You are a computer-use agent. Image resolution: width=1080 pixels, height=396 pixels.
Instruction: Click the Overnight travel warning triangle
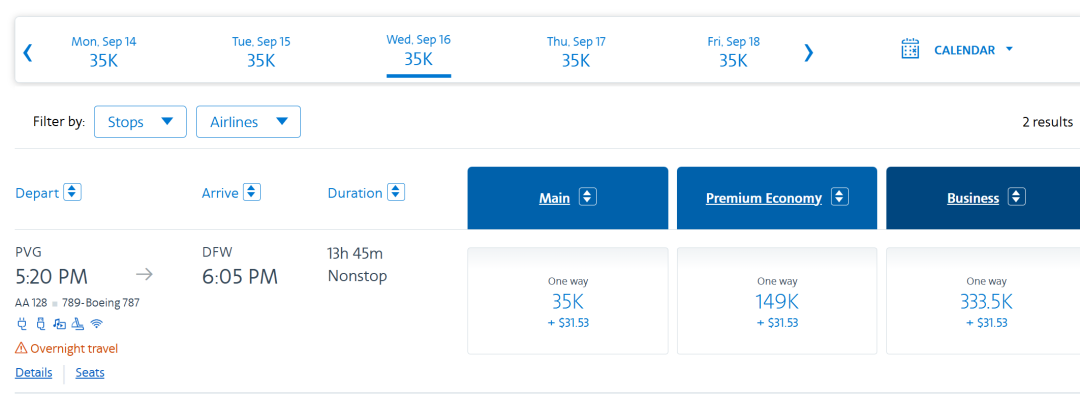(x=21, y=348)
